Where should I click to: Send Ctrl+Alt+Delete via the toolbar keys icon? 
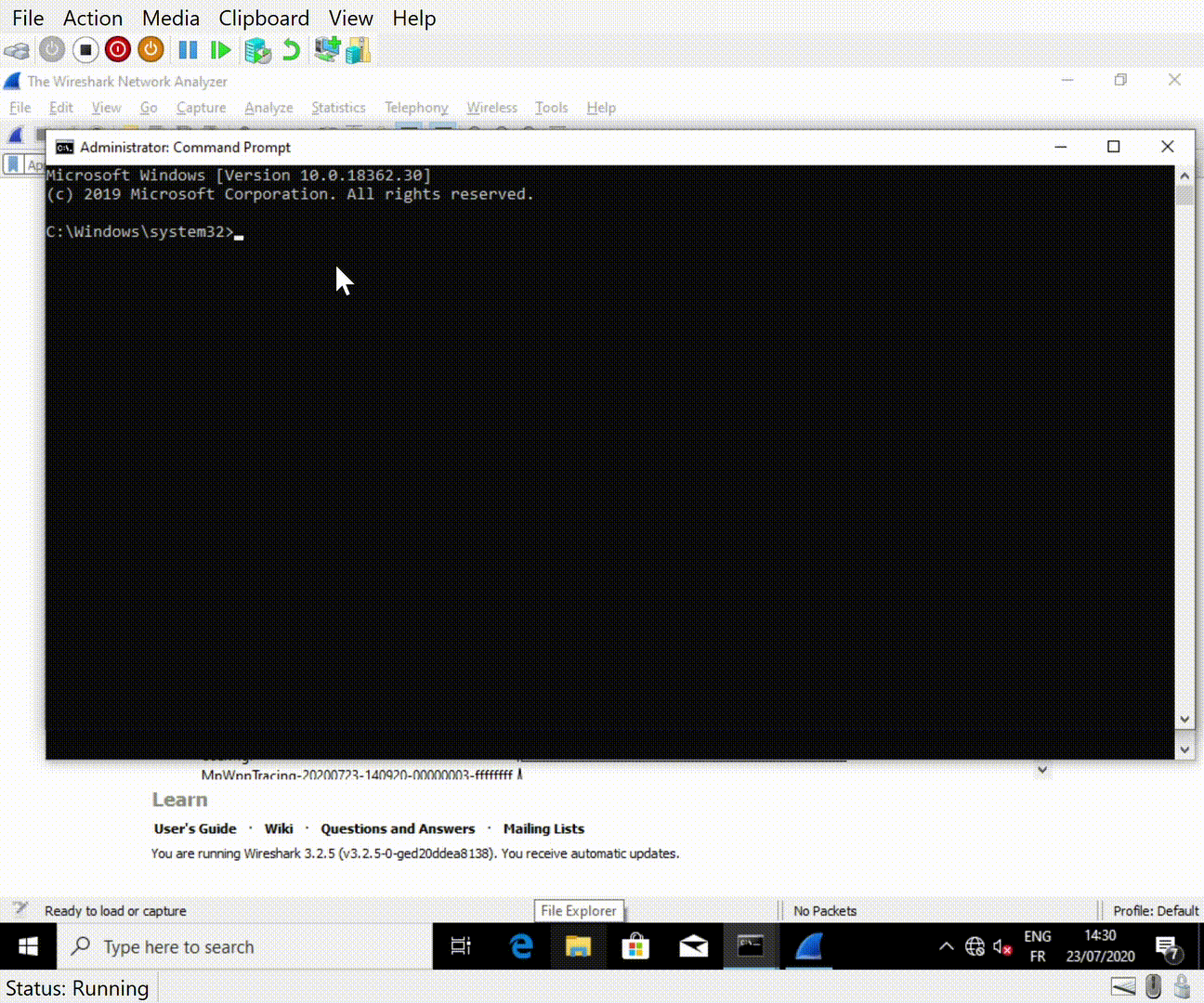[17, 50]
